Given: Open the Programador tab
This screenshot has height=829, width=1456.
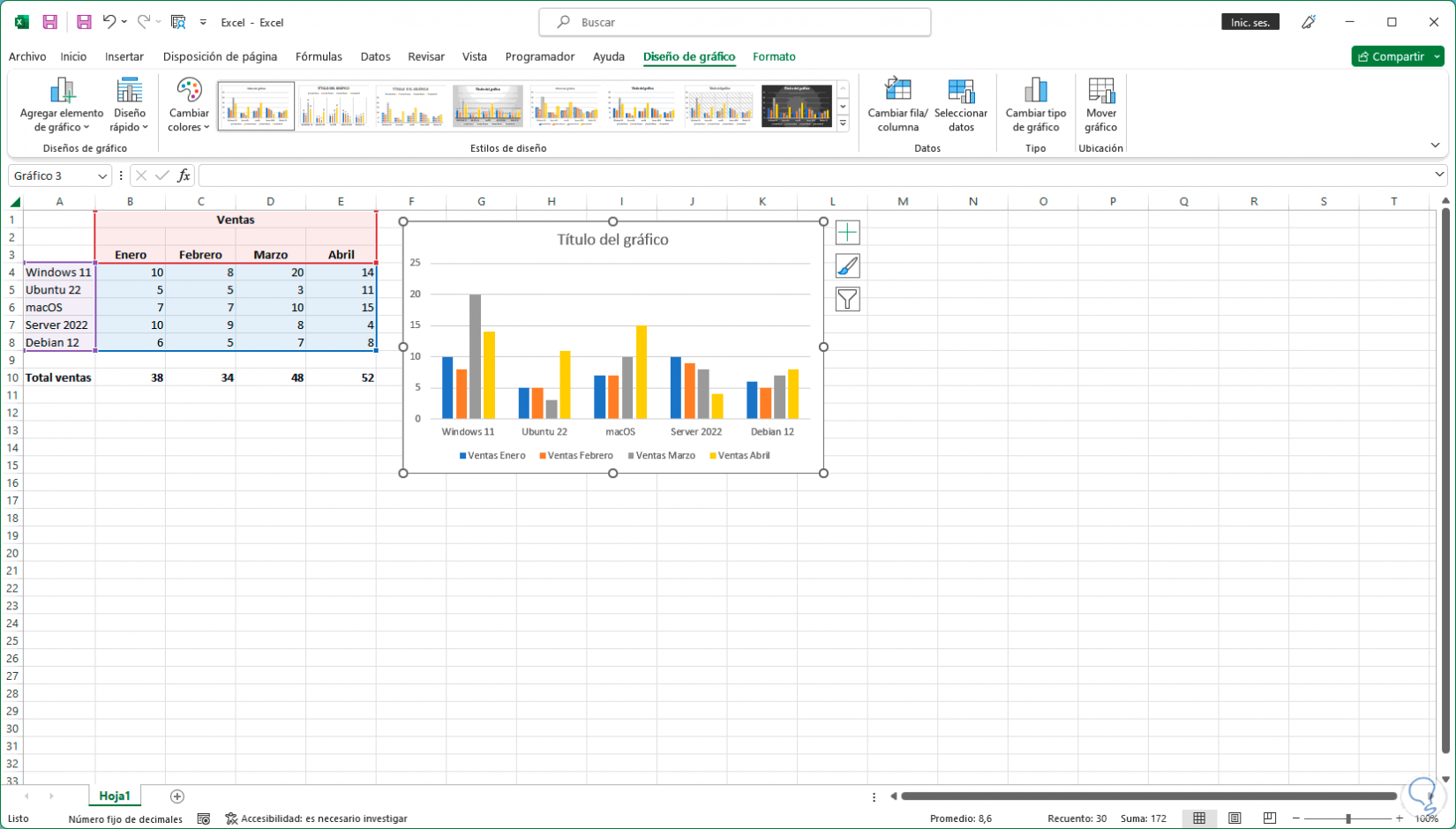Looking at the screenshot, I should (540, 56).
